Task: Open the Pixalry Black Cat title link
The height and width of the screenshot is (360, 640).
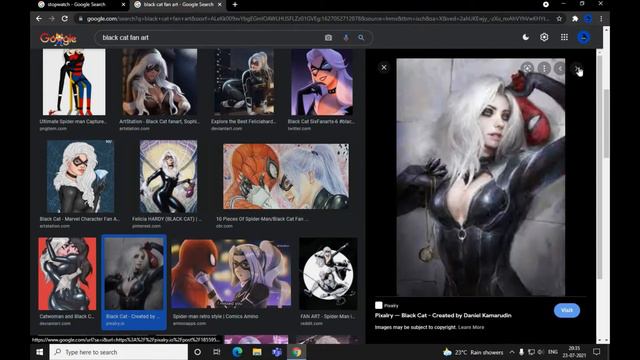Action: [443, 315]
